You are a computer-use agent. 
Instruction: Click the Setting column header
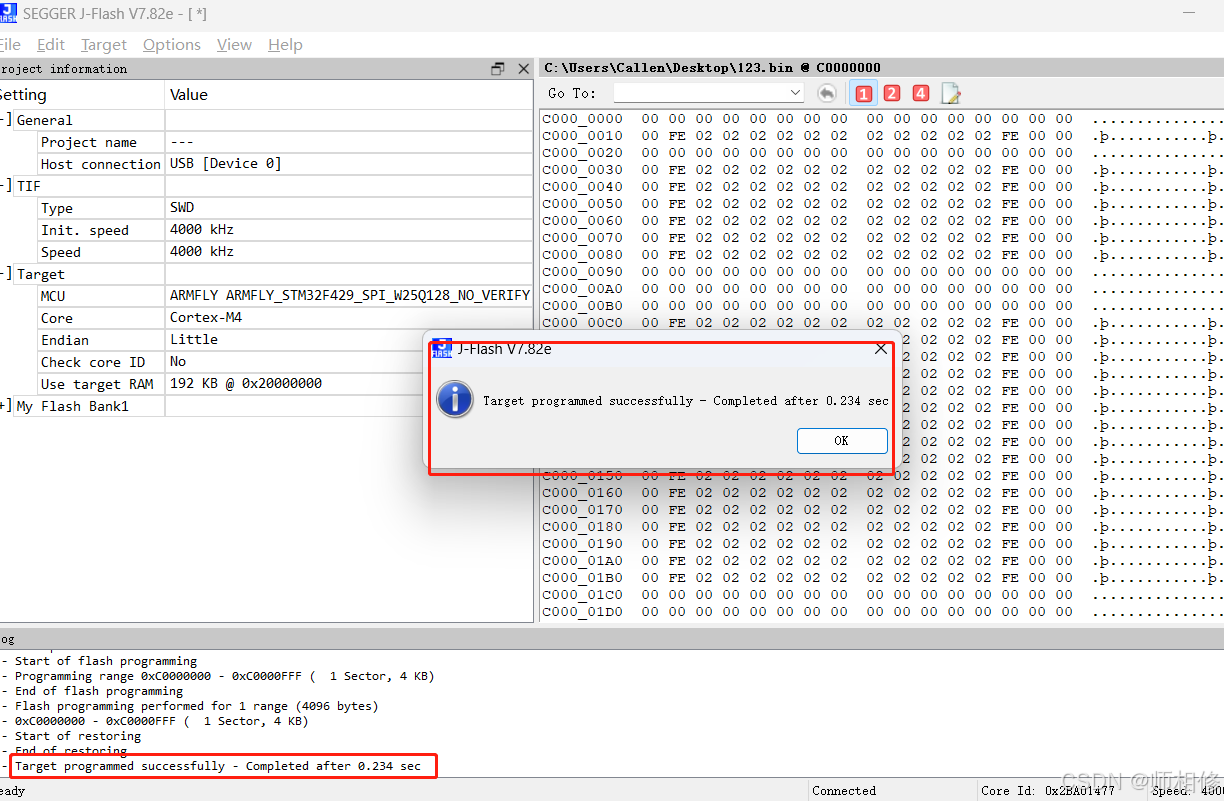[x=22, y=95]
